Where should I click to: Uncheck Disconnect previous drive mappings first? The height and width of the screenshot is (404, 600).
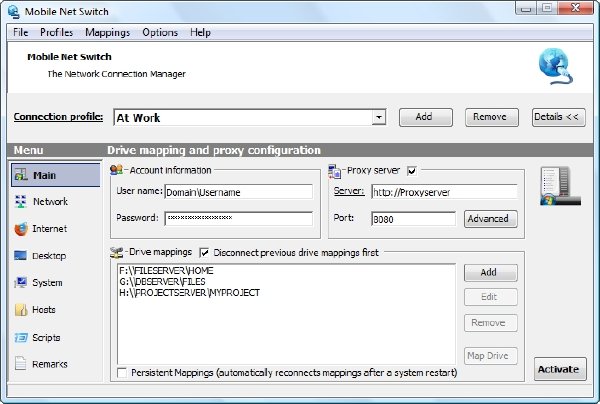click(204, 252)
